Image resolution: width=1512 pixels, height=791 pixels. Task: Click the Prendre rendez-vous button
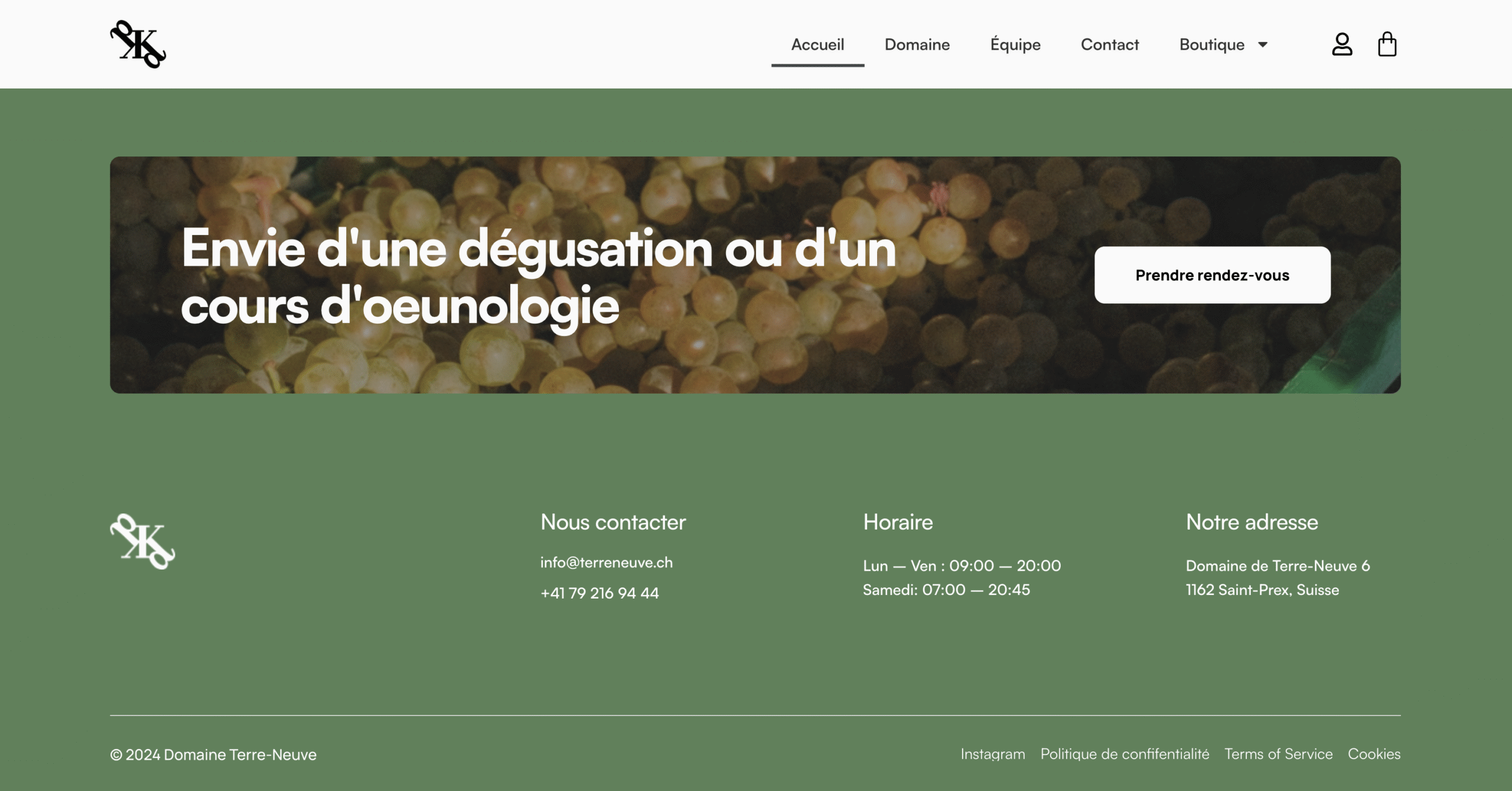[1212, 275]
